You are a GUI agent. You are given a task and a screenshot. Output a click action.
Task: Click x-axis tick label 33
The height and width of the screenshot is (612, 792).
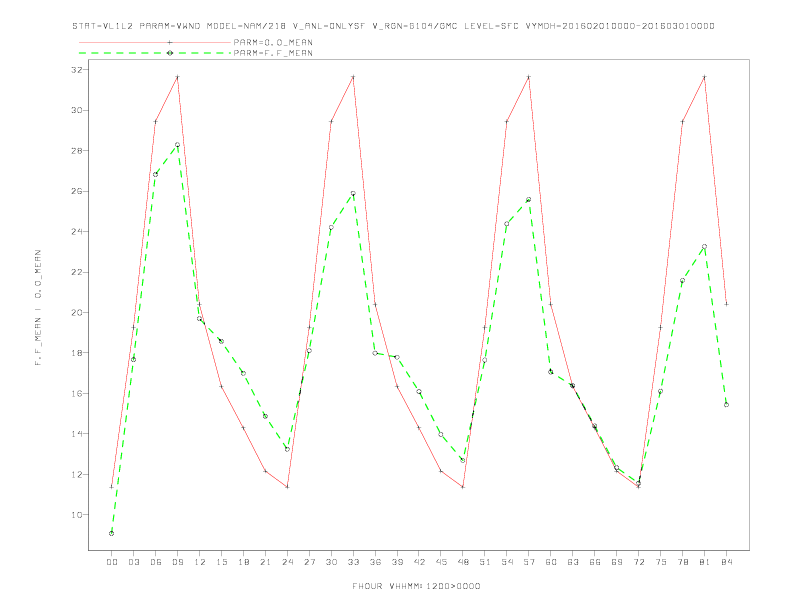point(353,562)
